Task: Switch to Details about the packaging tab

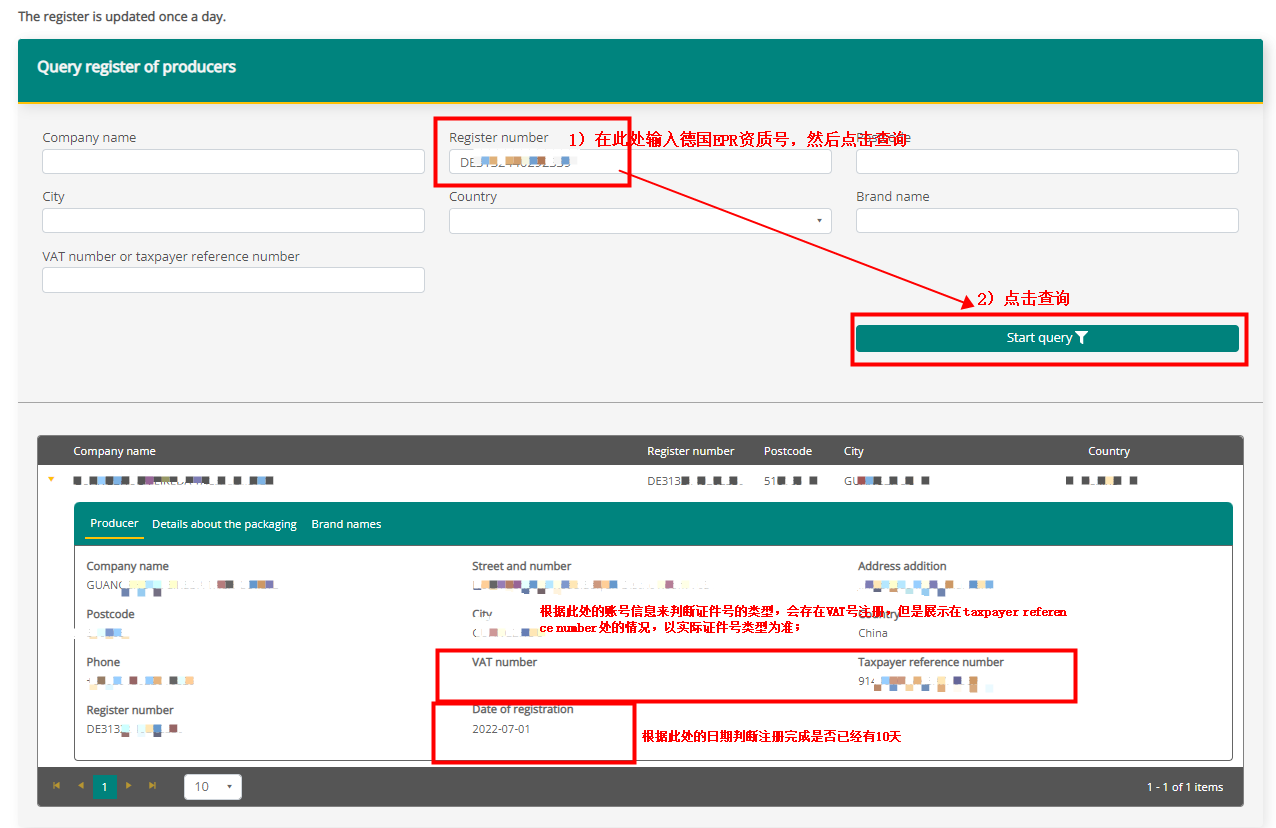Action: click(224, 524)
